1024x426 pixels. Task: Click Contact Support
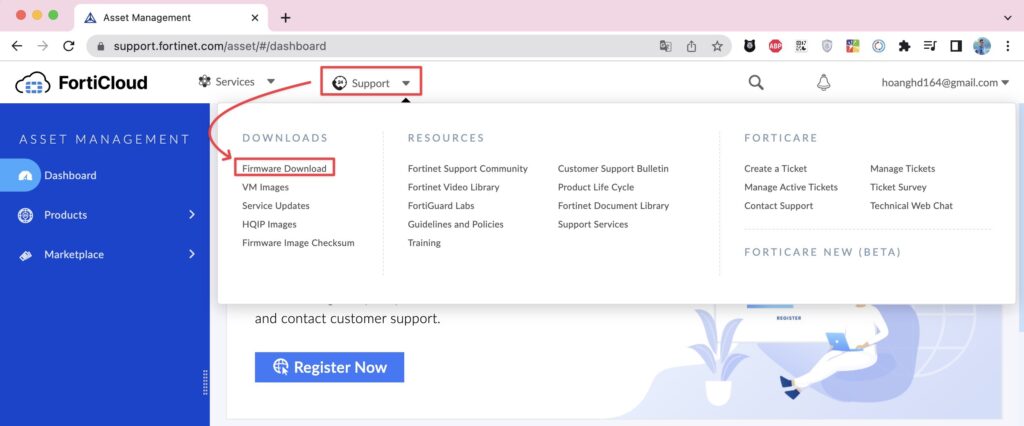click(x=778, y=206)
